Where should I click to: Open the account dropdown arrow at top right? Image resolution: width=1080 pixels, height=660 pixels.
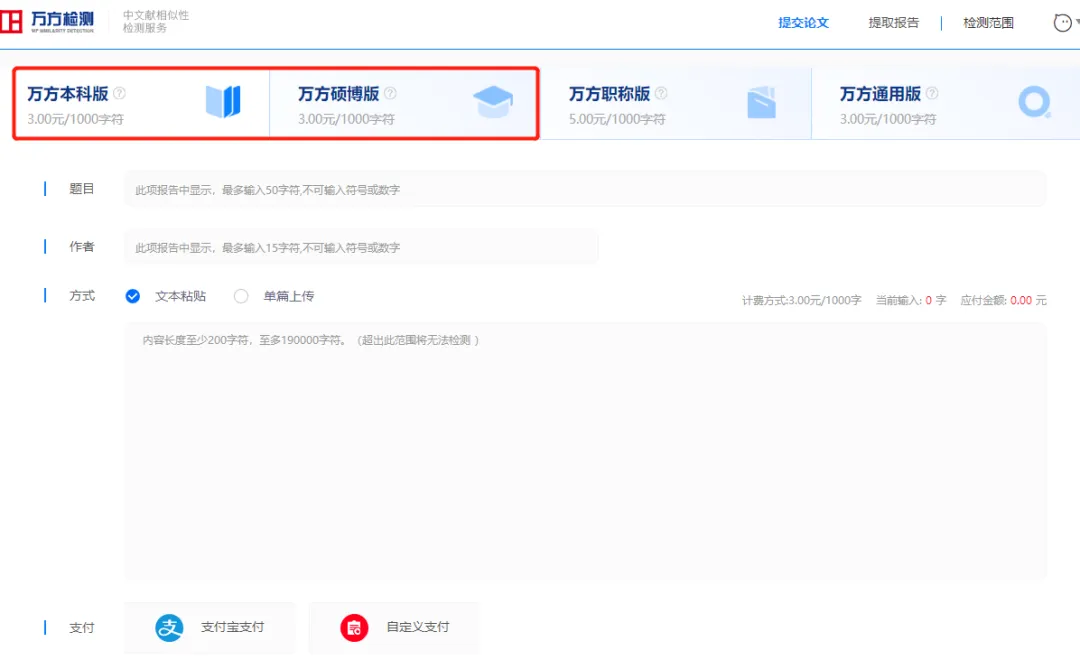(1077, 22)
